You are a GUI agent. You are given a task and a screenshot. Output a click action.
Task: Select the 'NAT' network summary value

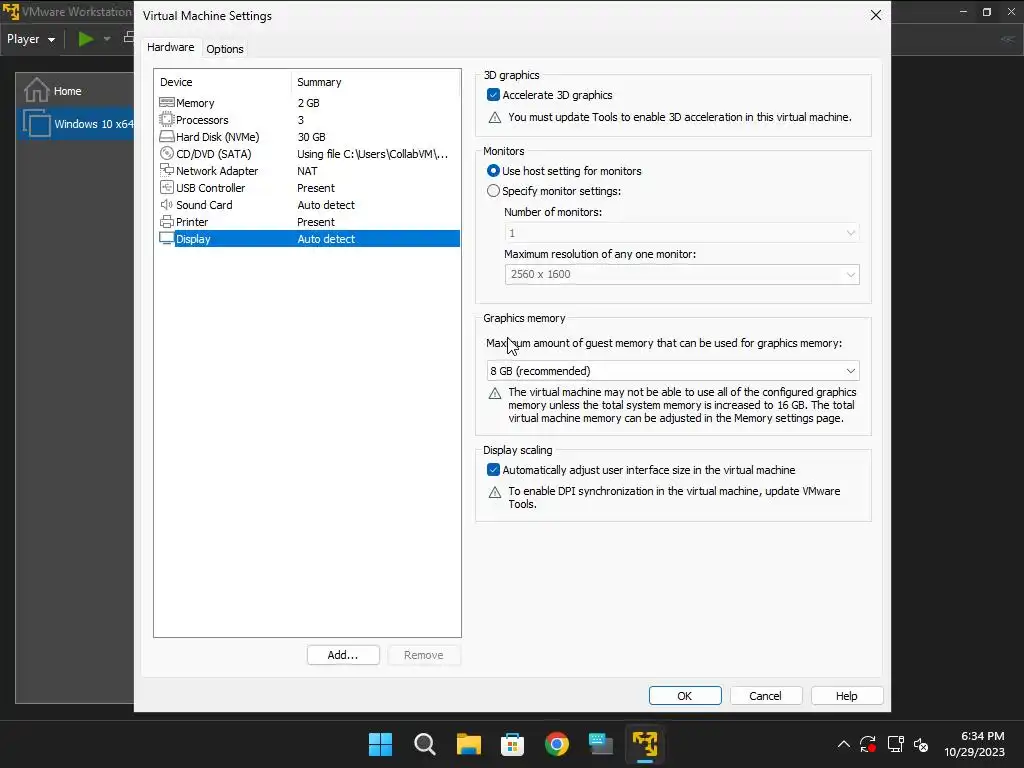pos(307,170)
